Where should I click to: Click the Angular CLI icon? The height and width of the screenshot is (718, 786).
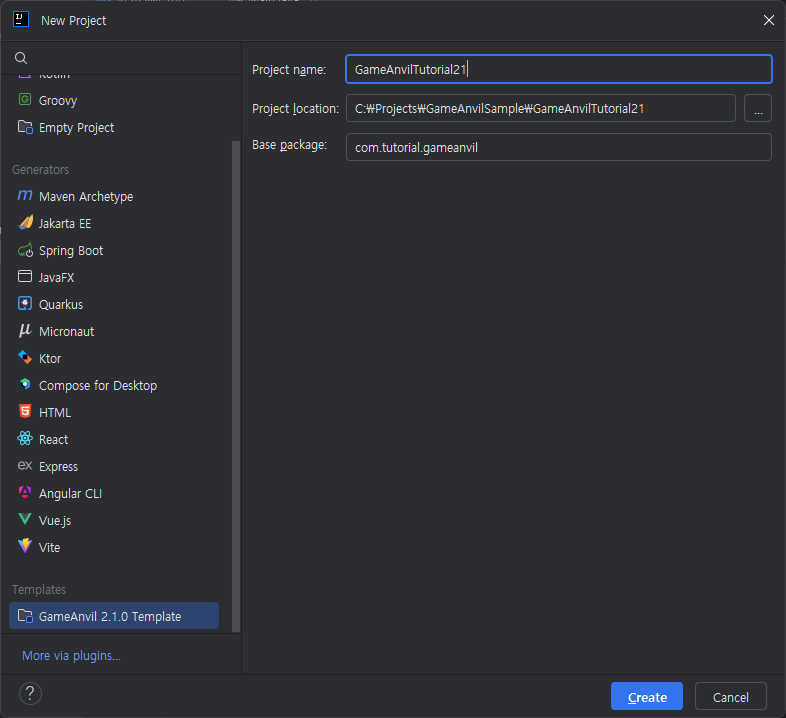pos(25,494)
